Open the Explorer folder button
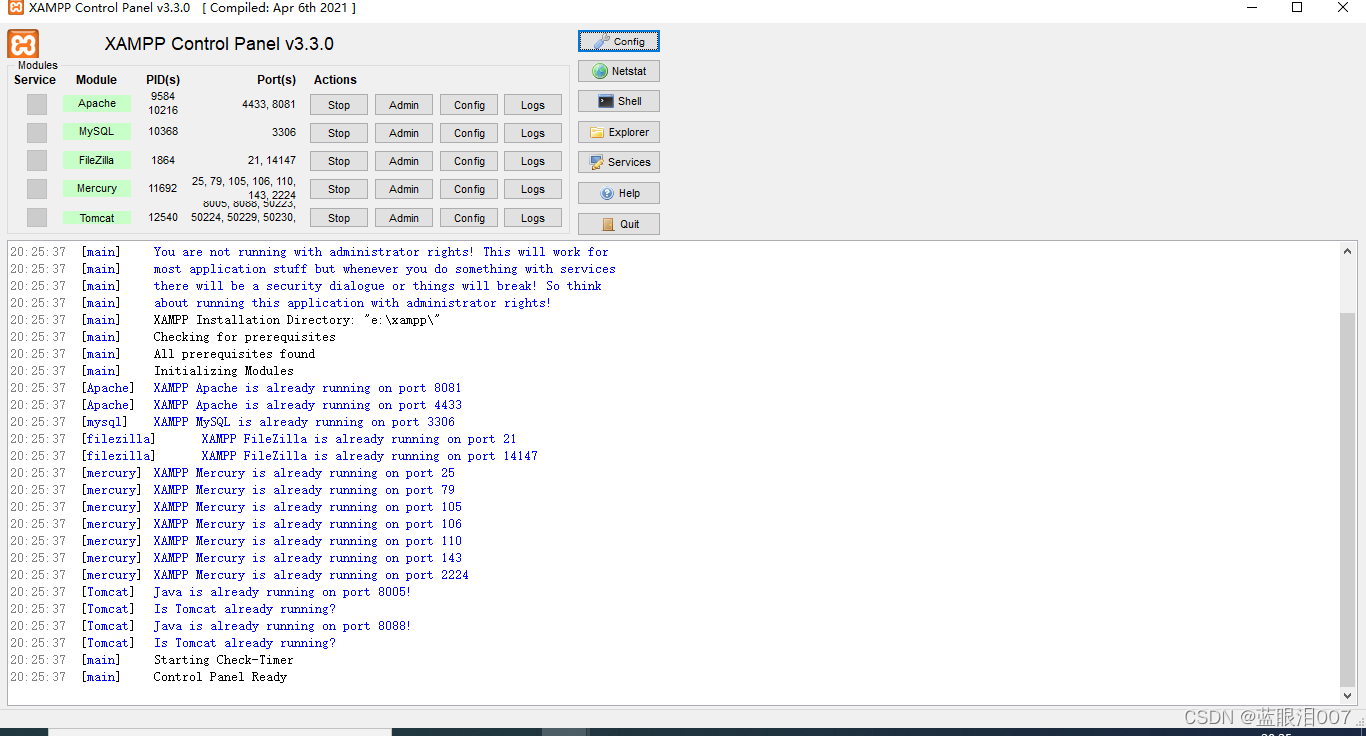 pos(619,132)
